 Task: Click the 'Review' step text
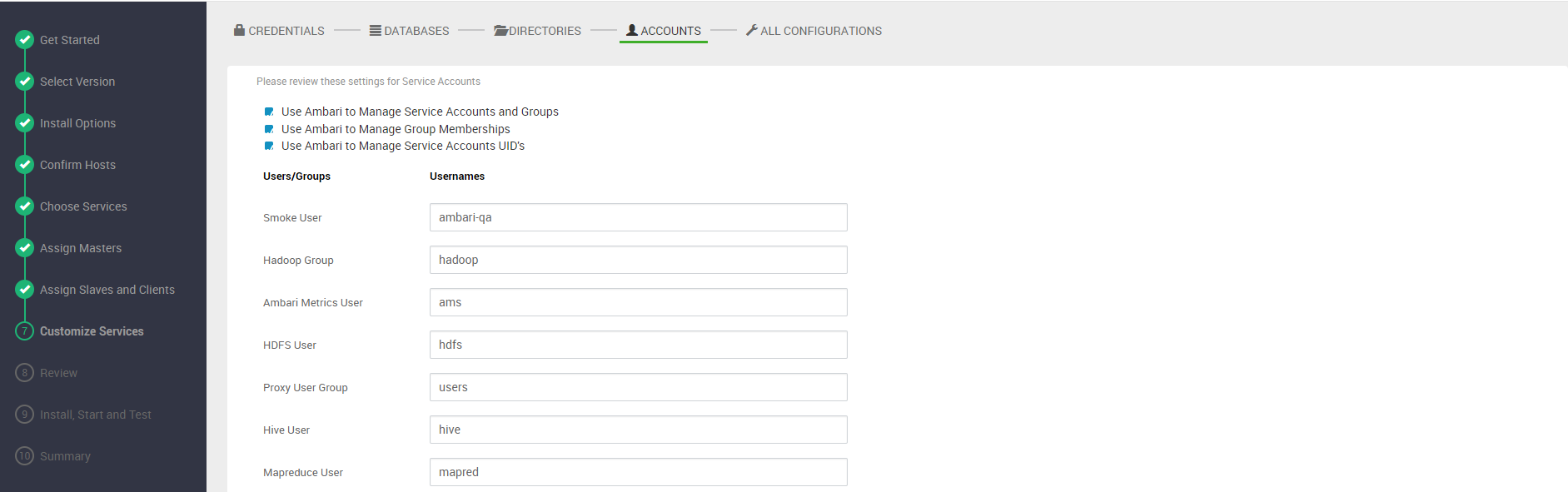click(58, 373)
